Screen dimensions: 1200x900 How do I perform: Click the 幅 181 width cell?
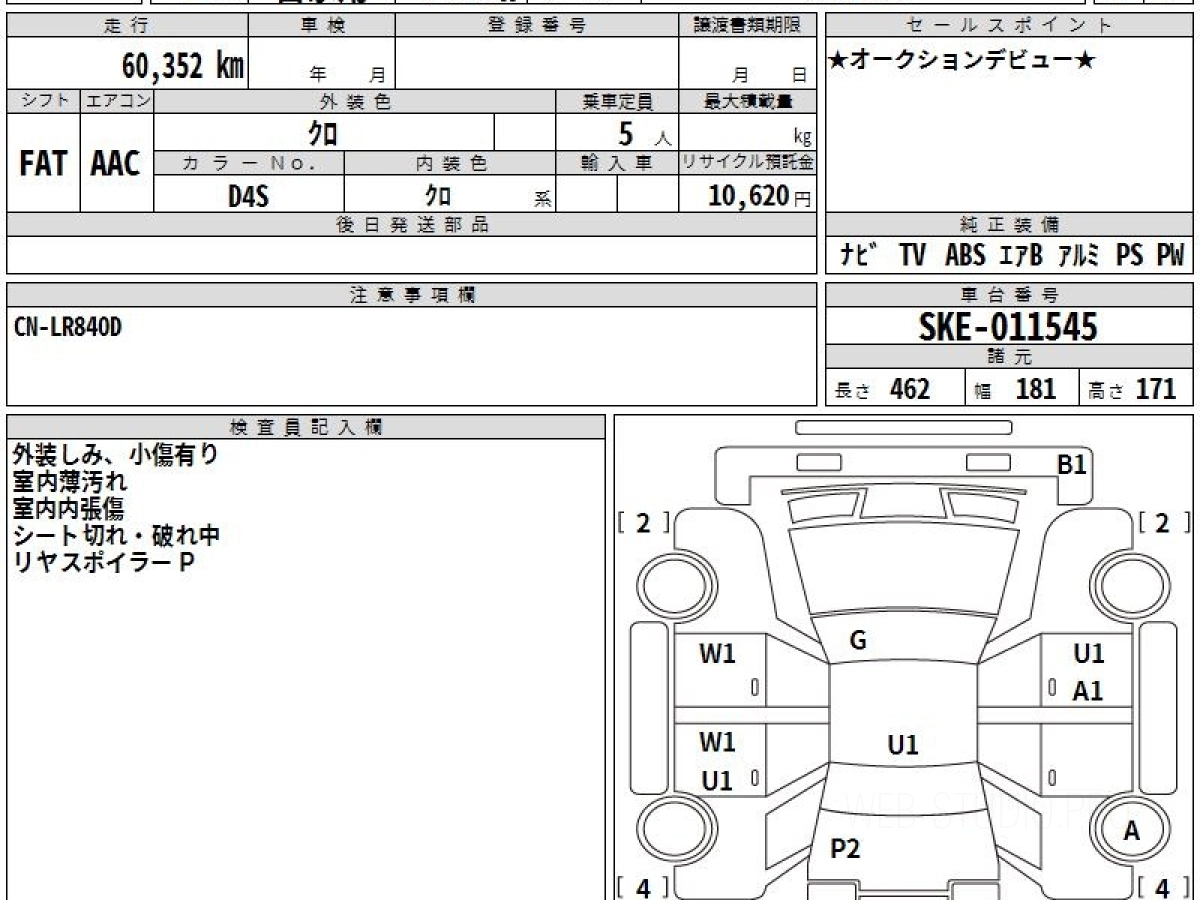coord(1022,389)
